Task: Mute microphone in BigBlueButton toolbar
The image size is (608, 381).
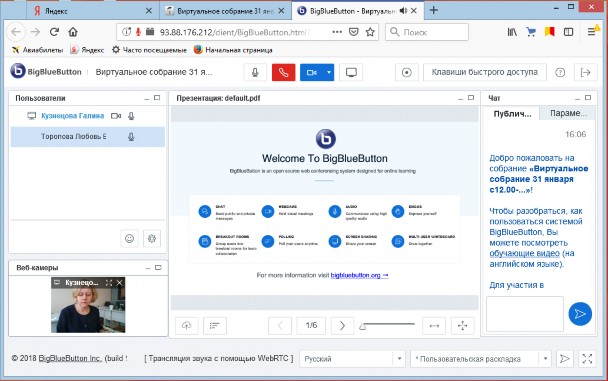Action: click(255, 72)
